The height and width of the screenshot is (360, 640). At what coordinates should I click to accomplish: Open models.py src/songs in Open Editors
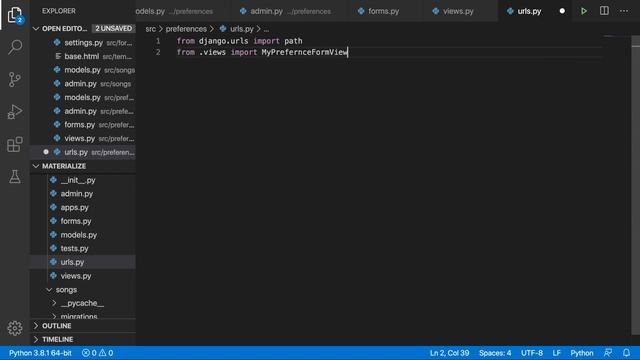click(83, 70)
